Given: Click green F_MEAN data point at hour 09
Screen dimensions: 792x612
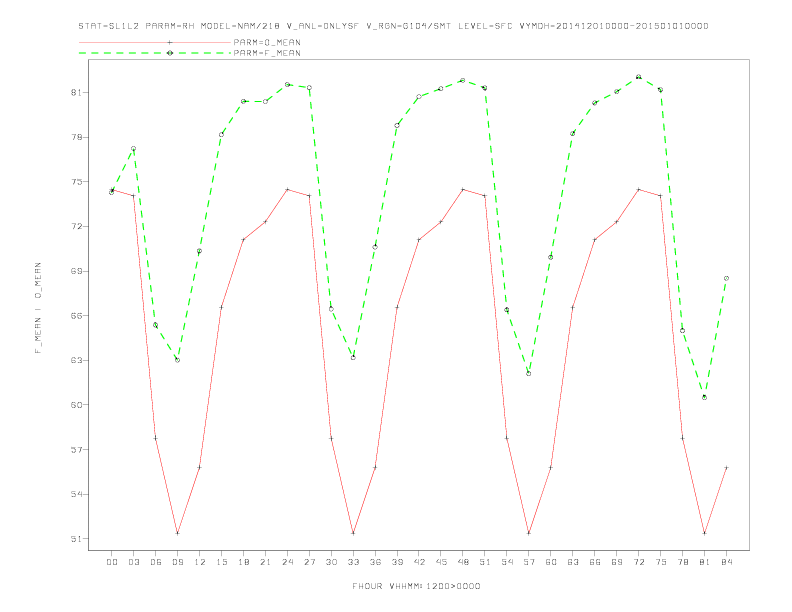Looking at the screenshot, I should (x=177, y=360).
